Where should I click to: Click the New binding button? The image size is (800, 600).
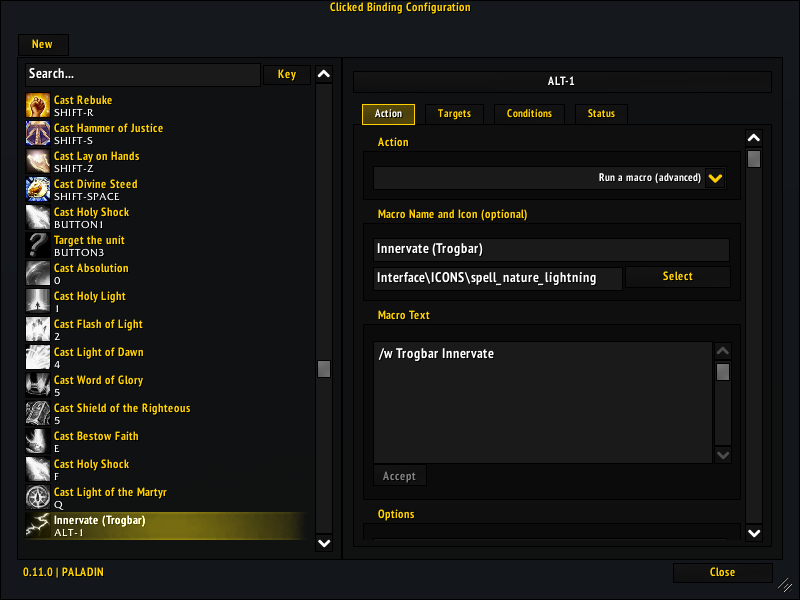[x=43, y=44]
